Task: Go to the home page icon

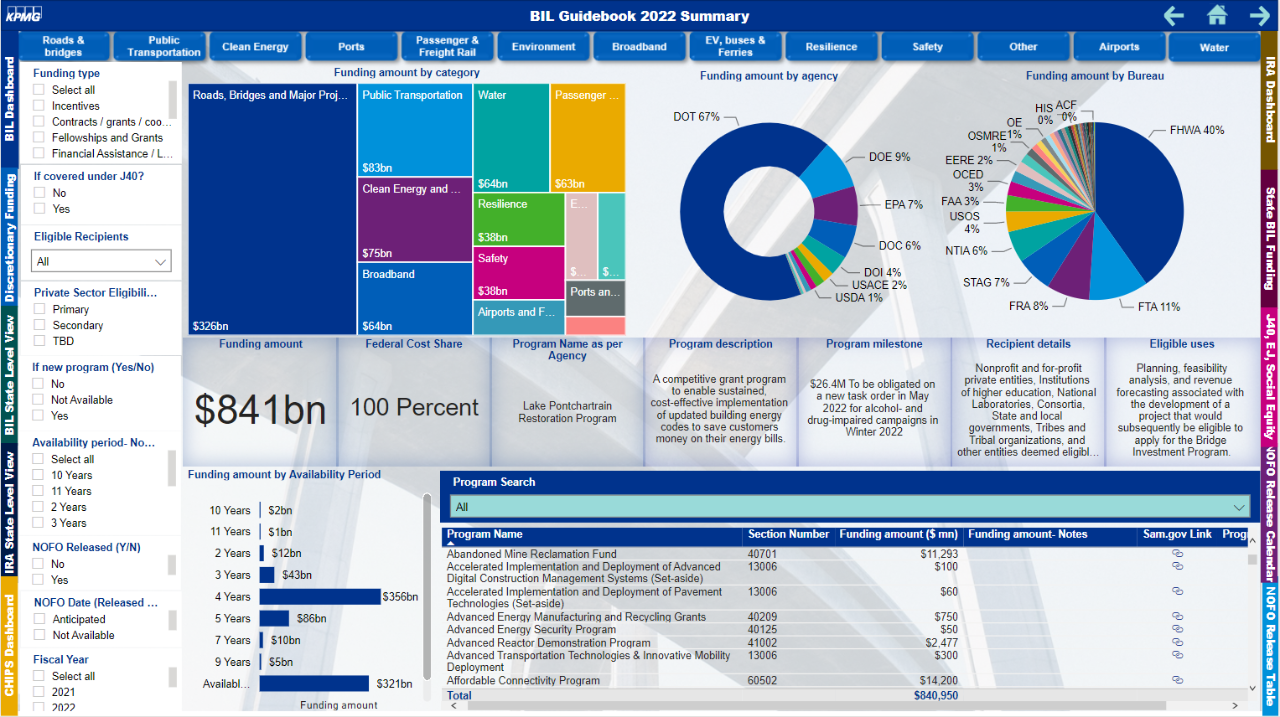Action: [1216, 15]
